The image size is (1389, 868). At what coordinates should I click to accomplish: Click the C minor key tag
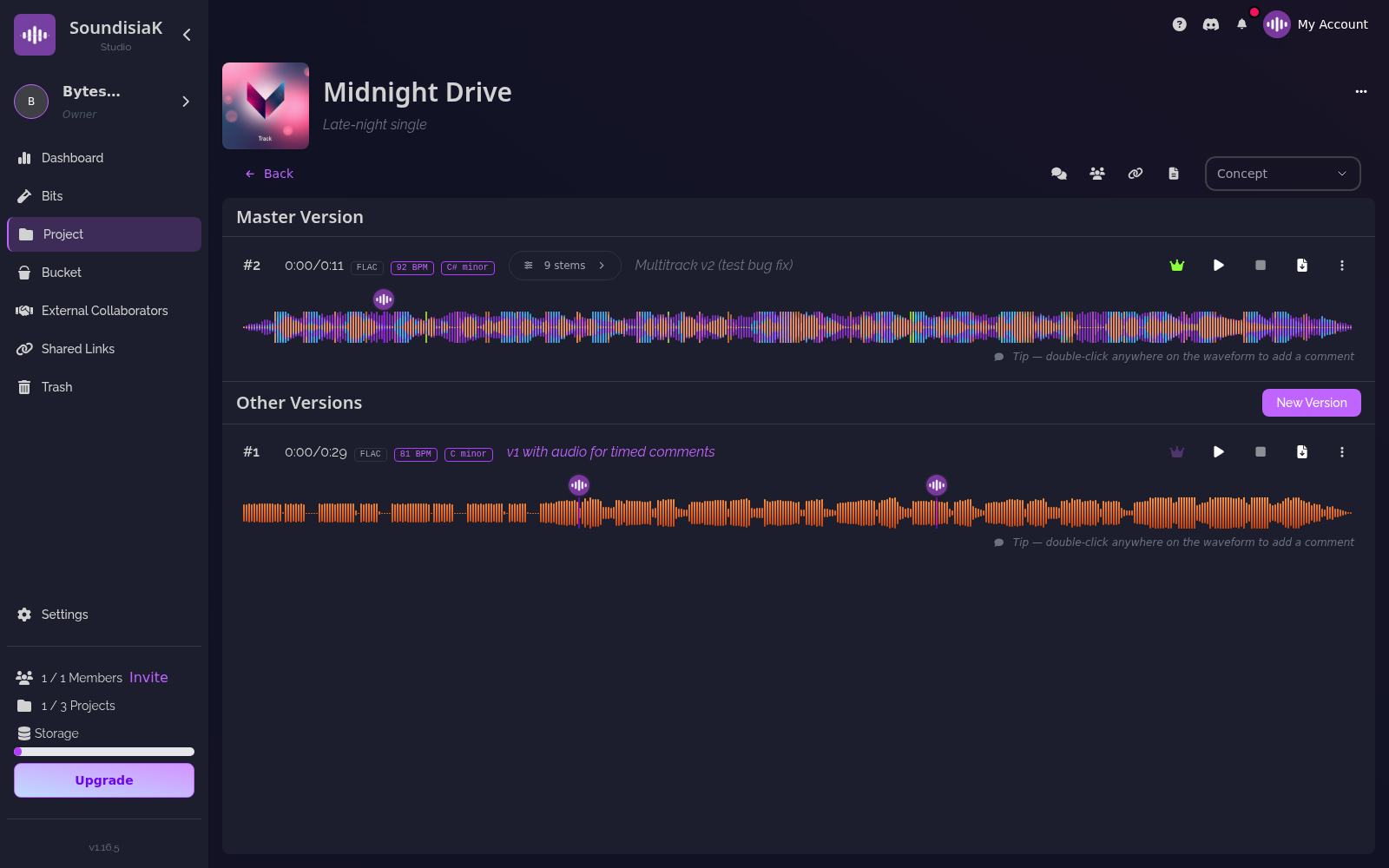coord(469,454)
